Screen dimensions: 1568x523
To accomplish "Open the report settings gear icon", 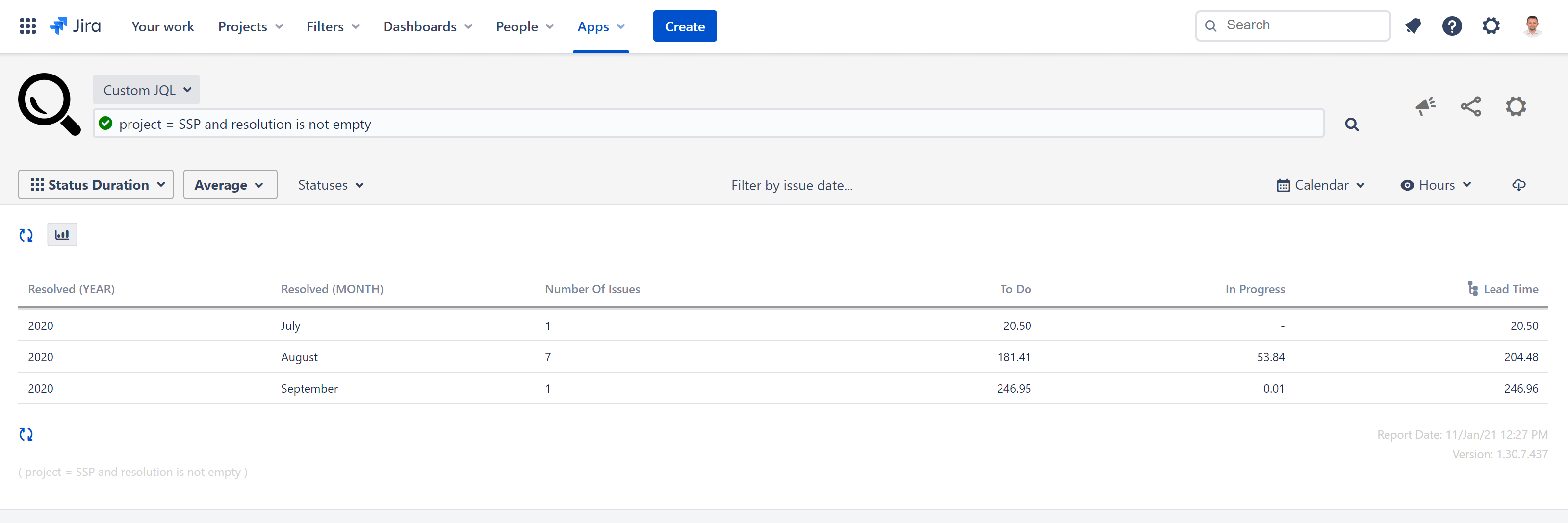I will pos(1517,106).
